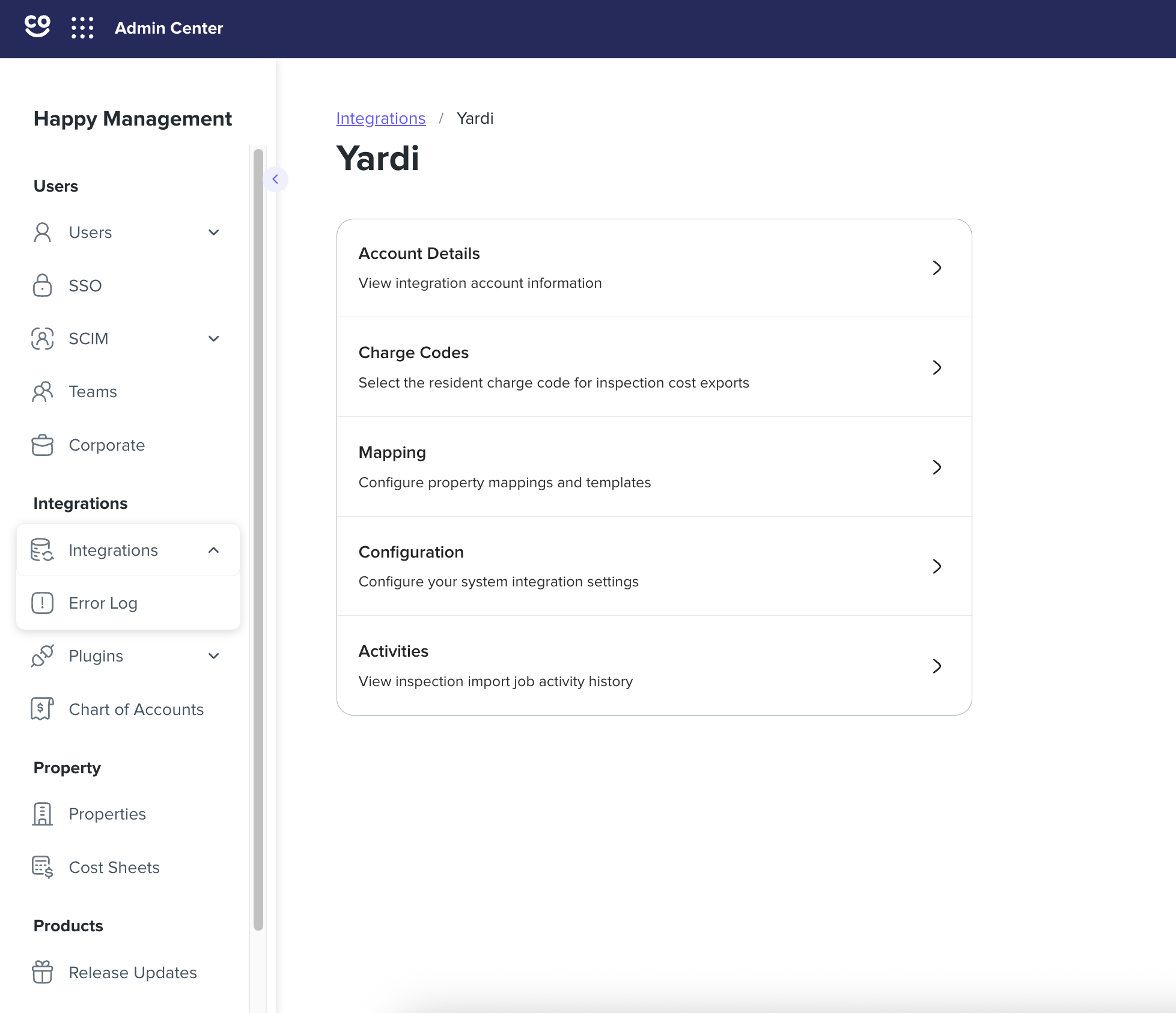
Task: Click the SCIM user scan icon
Action: [43, 339]
